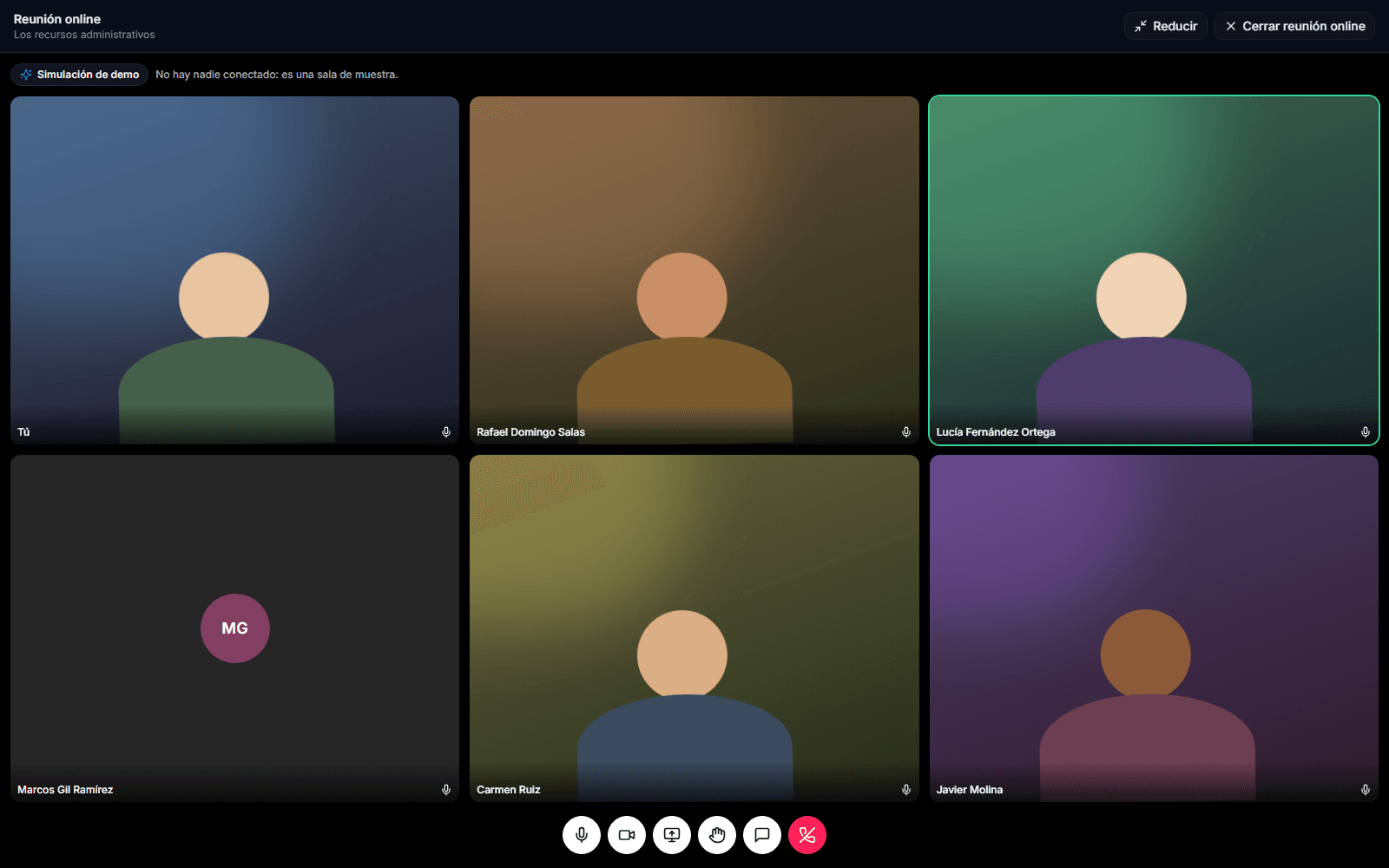
Task: Click Carmen Ruiz microphone icon
Action: coord(906,790)
